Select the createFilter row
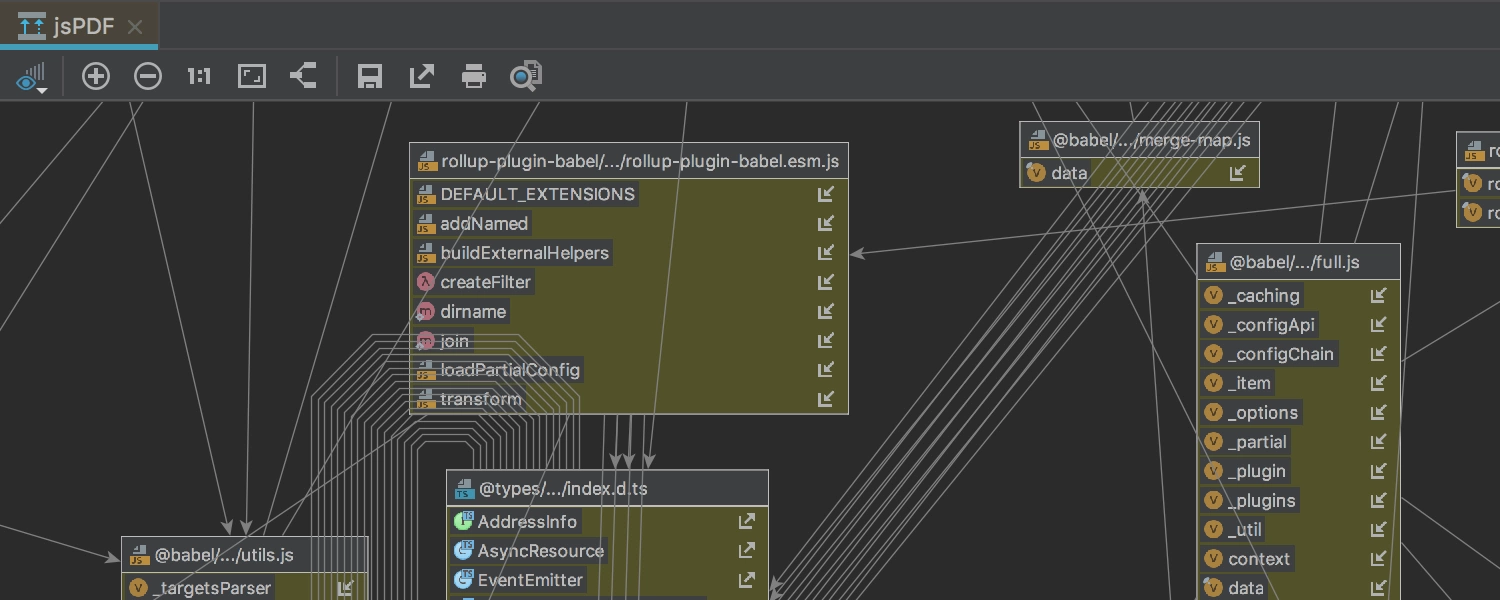The height and width of the screenshot is (600, 1500). [629, 282]
